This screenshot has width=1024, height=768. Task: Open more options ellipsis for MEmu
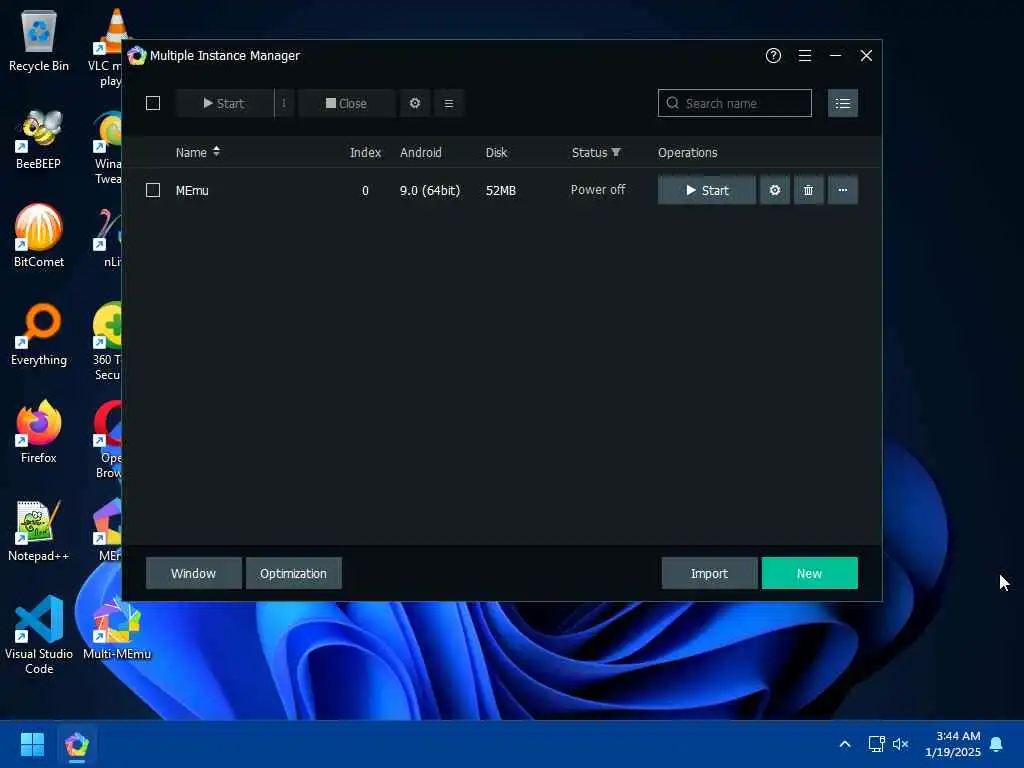[x=842, y=190]
